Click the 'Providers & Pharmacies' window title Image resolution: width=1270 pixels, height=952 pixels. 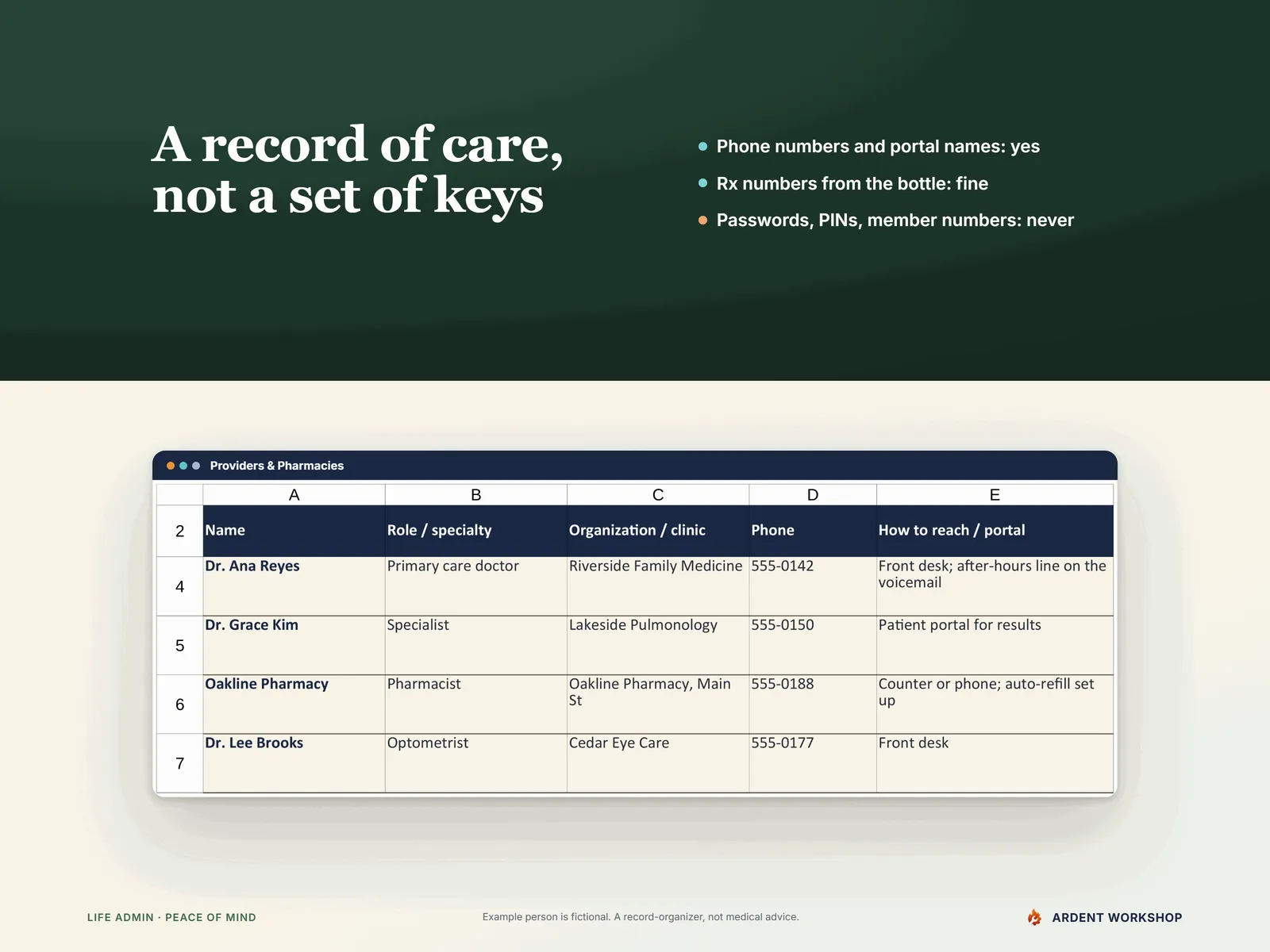point(277,466)
